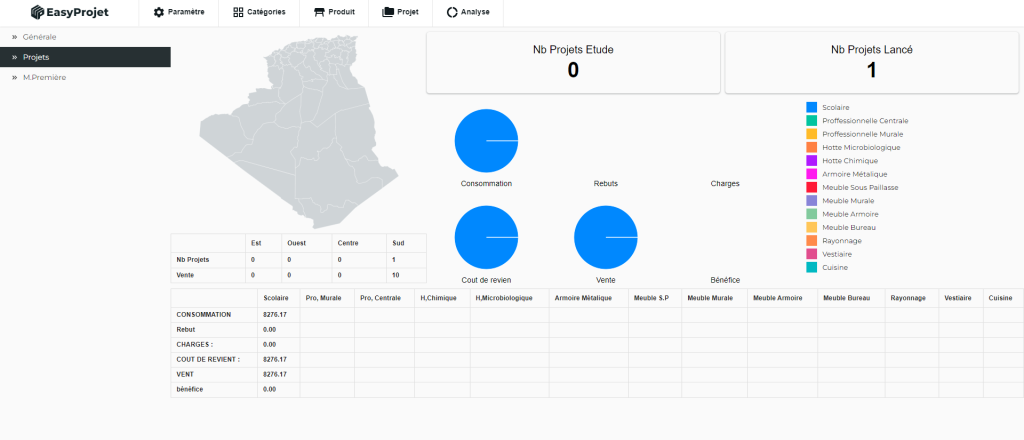Toggle the Meuble Sous Paillasse red swatch
1024x440 pixels.
811,187
